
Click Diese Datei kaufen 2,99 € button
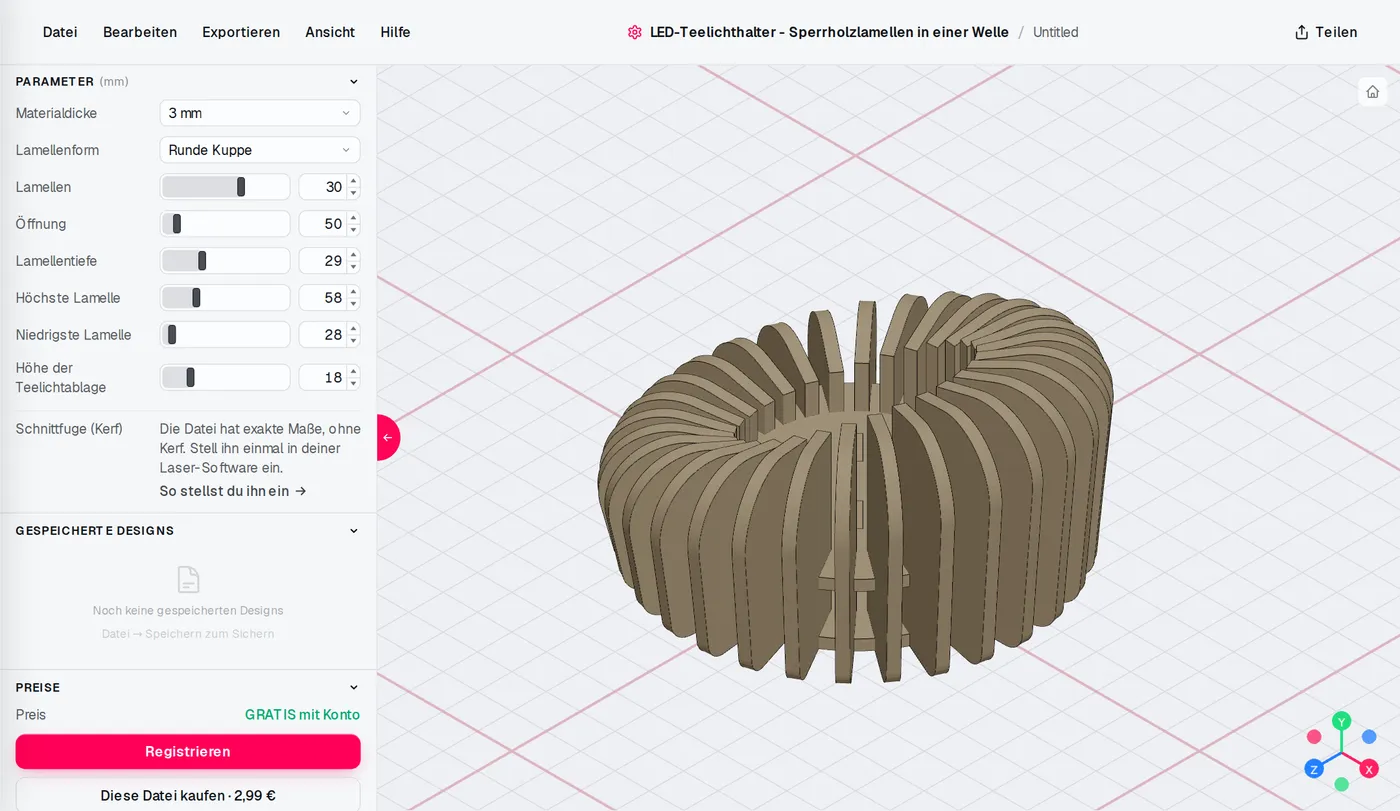pyautogui.click(x=188, y=796)
